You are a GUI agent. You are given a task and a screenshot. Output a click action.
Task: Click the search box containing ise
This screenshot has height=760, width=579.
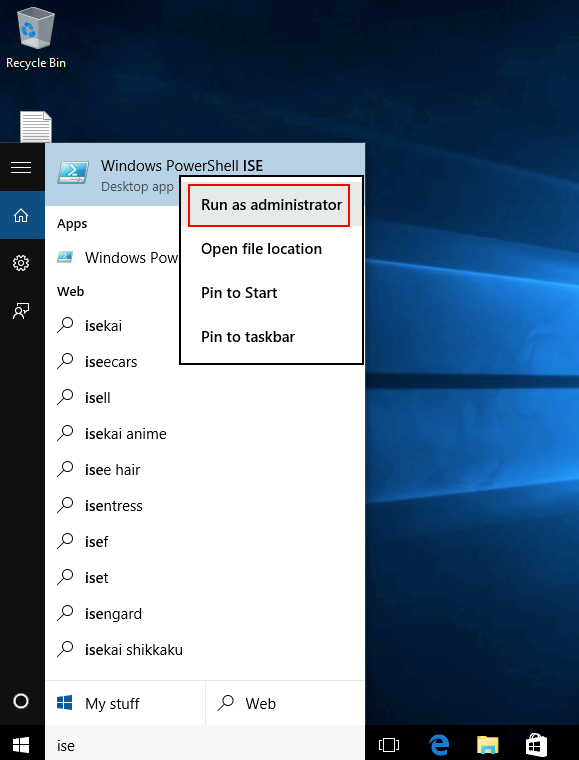point(205,745)
